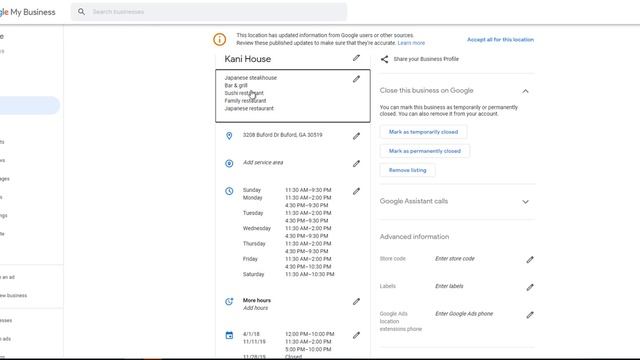Edit business categories pencil icon

pyautogui.click(x=356, y=79)
